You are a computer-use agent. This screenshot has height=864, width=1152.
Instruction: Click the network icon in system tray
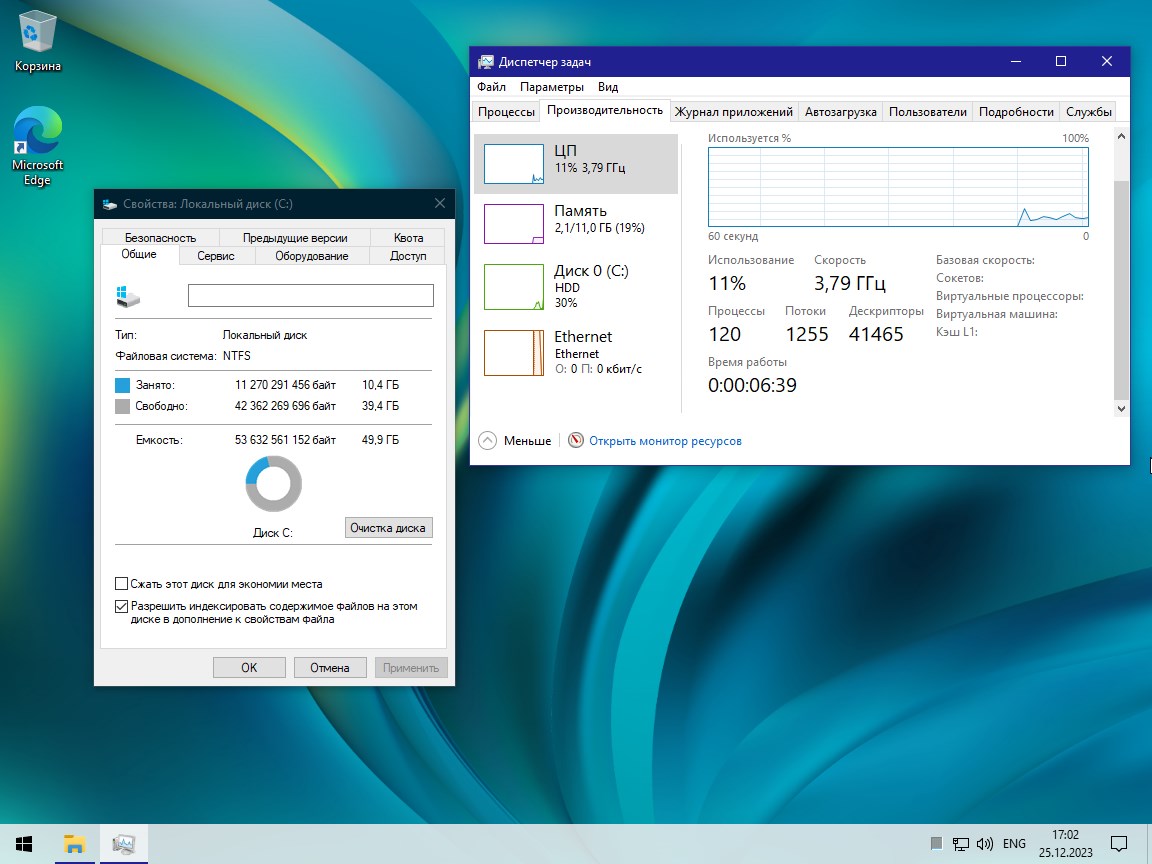[x=960, y=843]
